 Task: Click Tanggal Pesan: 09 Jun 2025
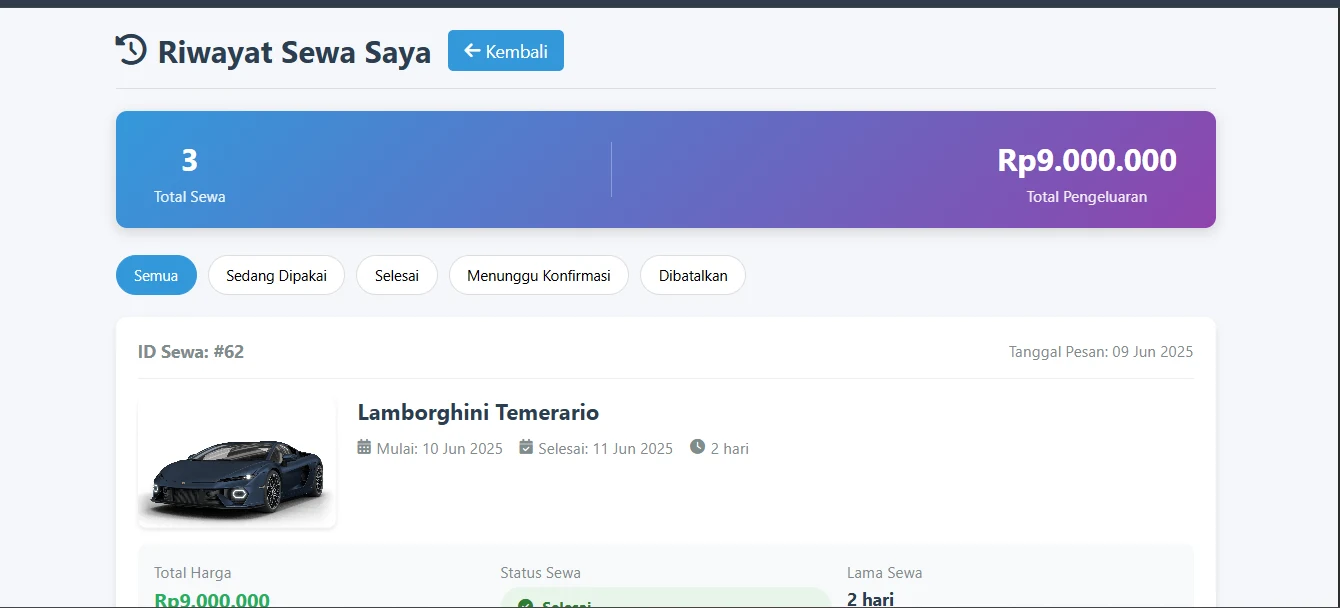[x=1101, y=352]
